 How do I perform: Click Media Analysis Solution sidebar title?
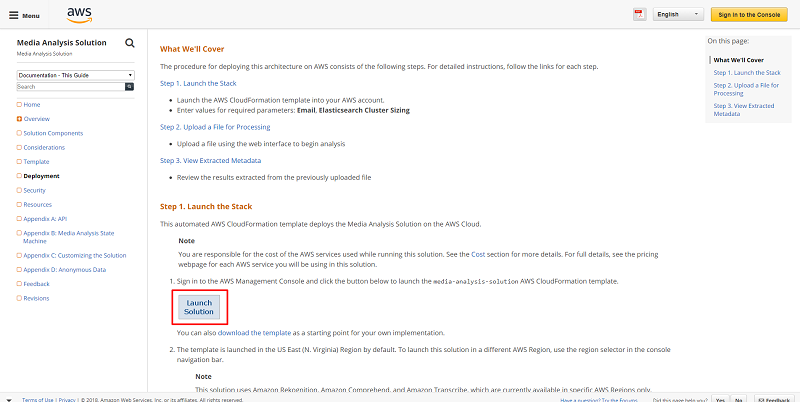click(62, 43)
